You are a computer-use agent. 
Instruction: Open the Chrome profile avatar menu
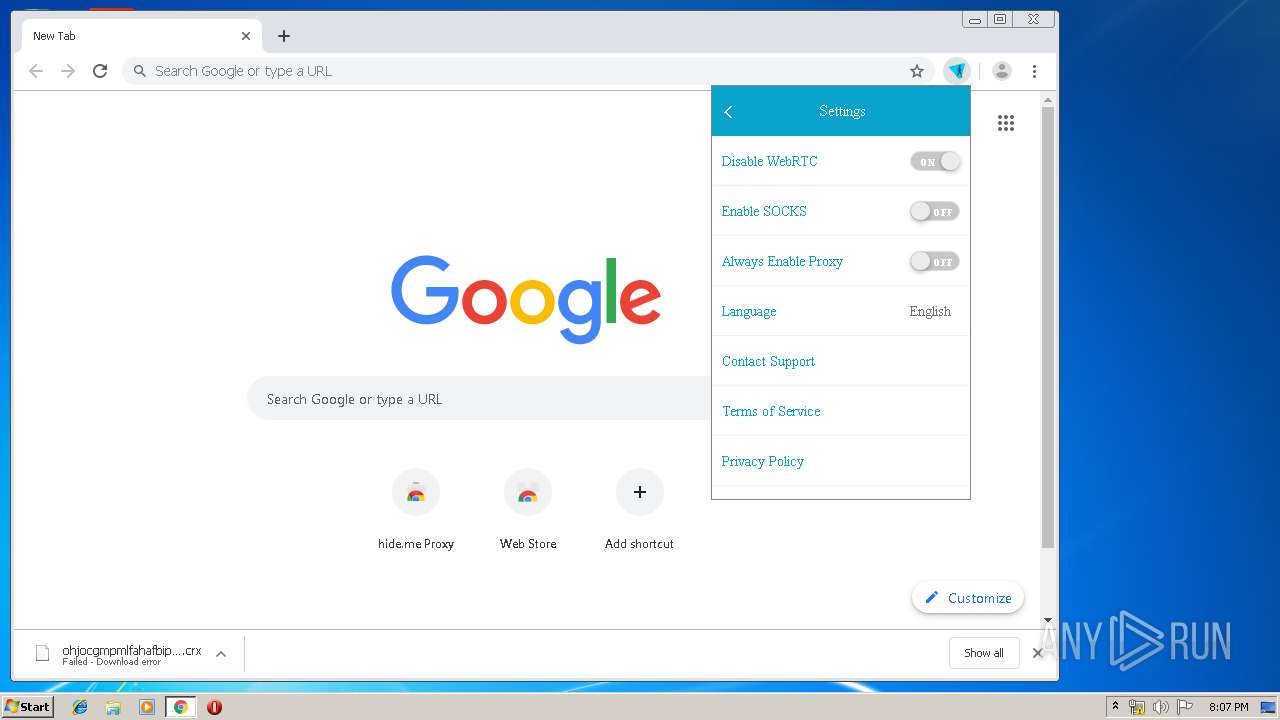click(1002, 71)
